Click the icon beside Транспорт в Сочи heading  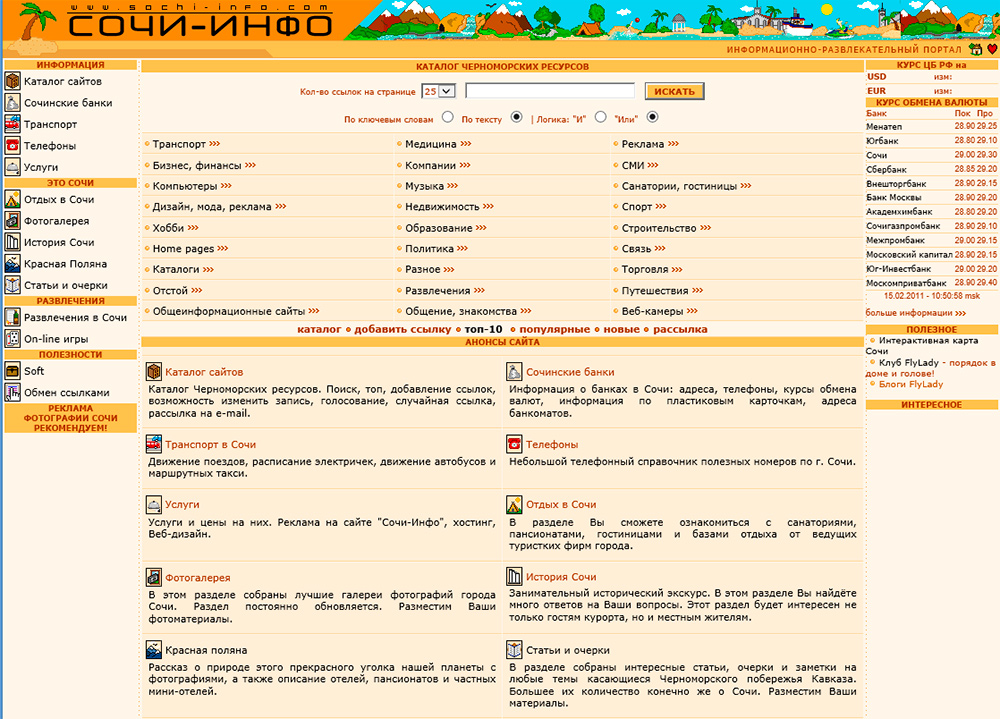click(x=154, y=443)
